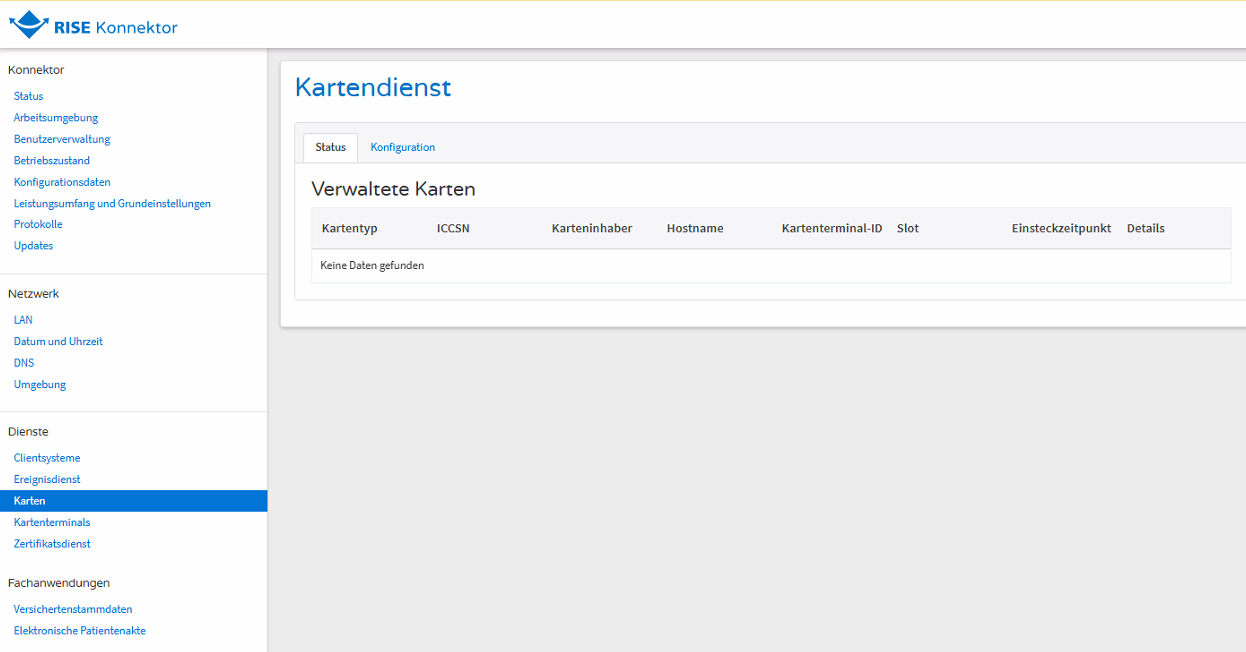Open Umgebung under Netzwerk
This screenshot has height=652, width=1246.
[x=40, y=384]
